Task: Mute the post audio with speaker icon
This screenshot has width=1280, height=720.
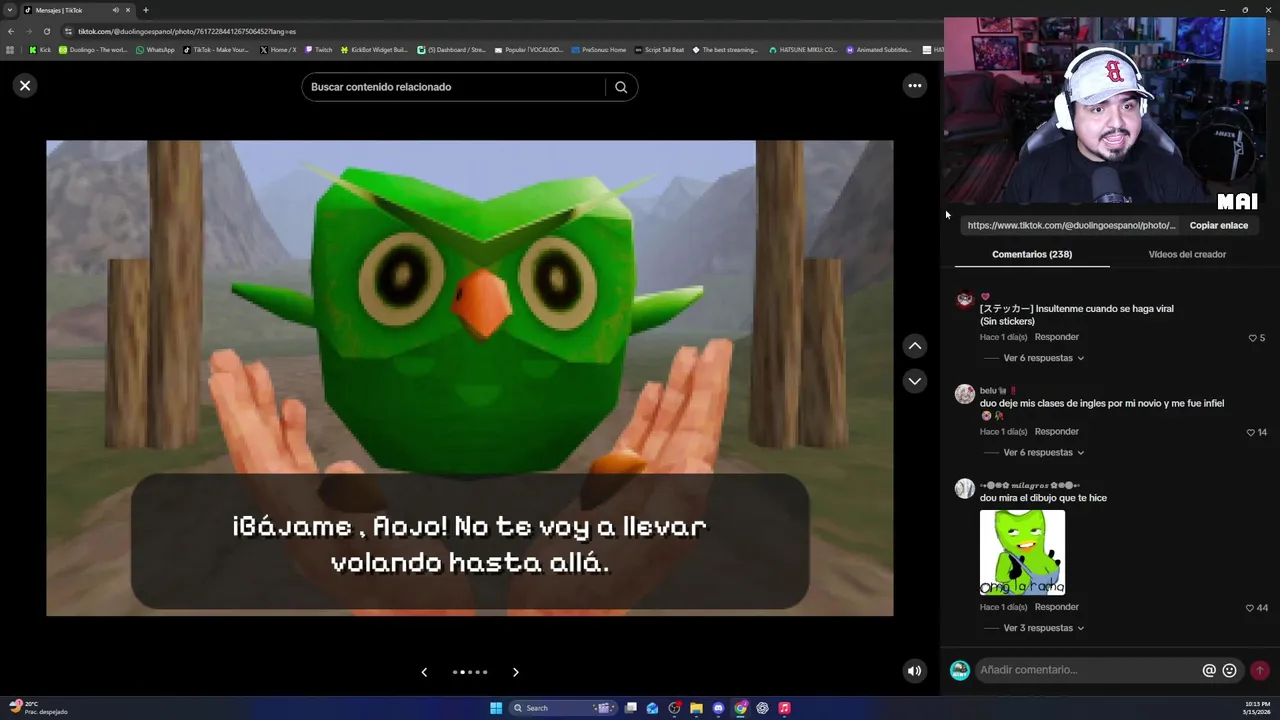Action: pos(914,671)
